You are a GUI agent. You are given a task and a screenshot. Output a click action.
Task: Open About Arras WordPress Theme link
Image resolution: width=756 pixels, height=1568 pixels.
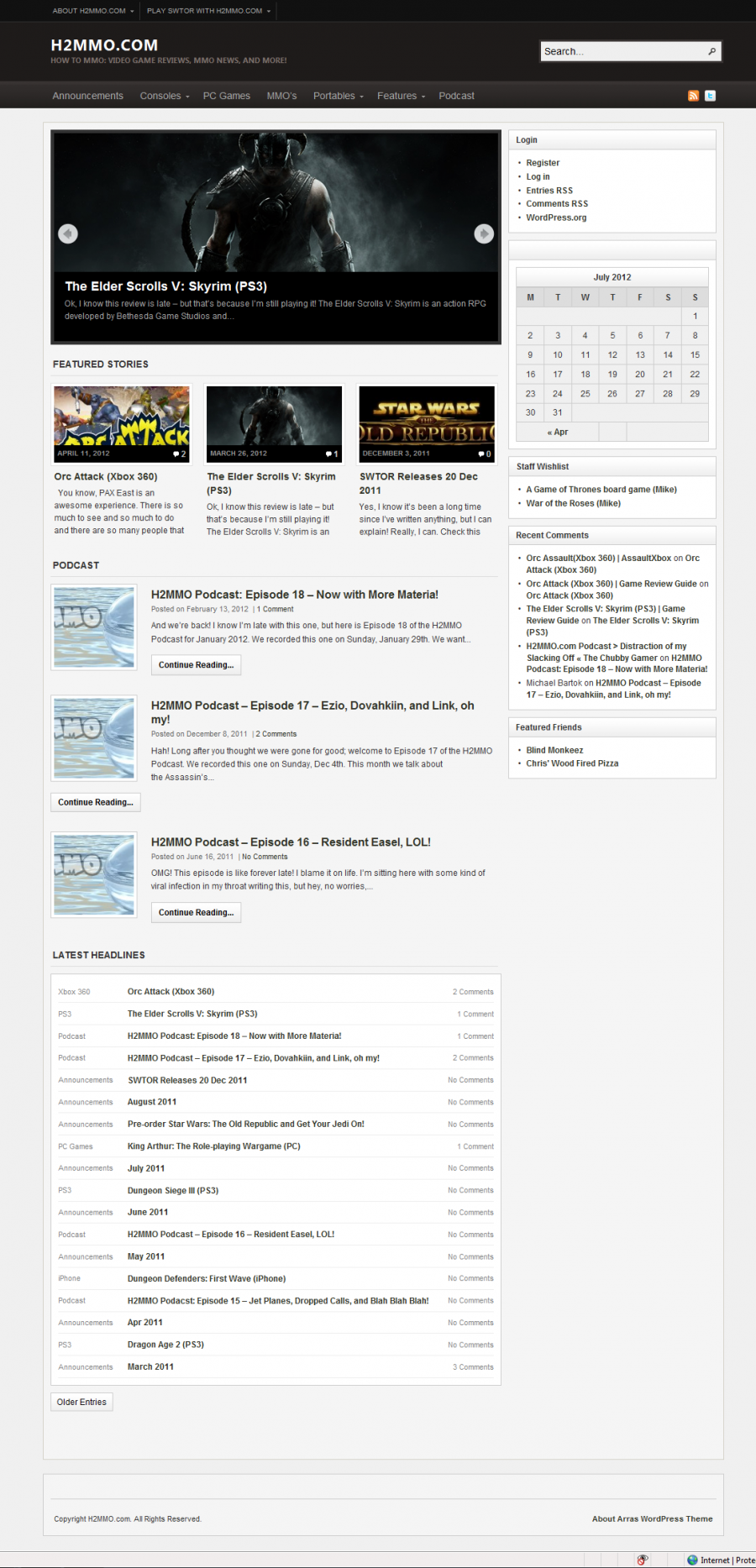(x=652, y=1518)
